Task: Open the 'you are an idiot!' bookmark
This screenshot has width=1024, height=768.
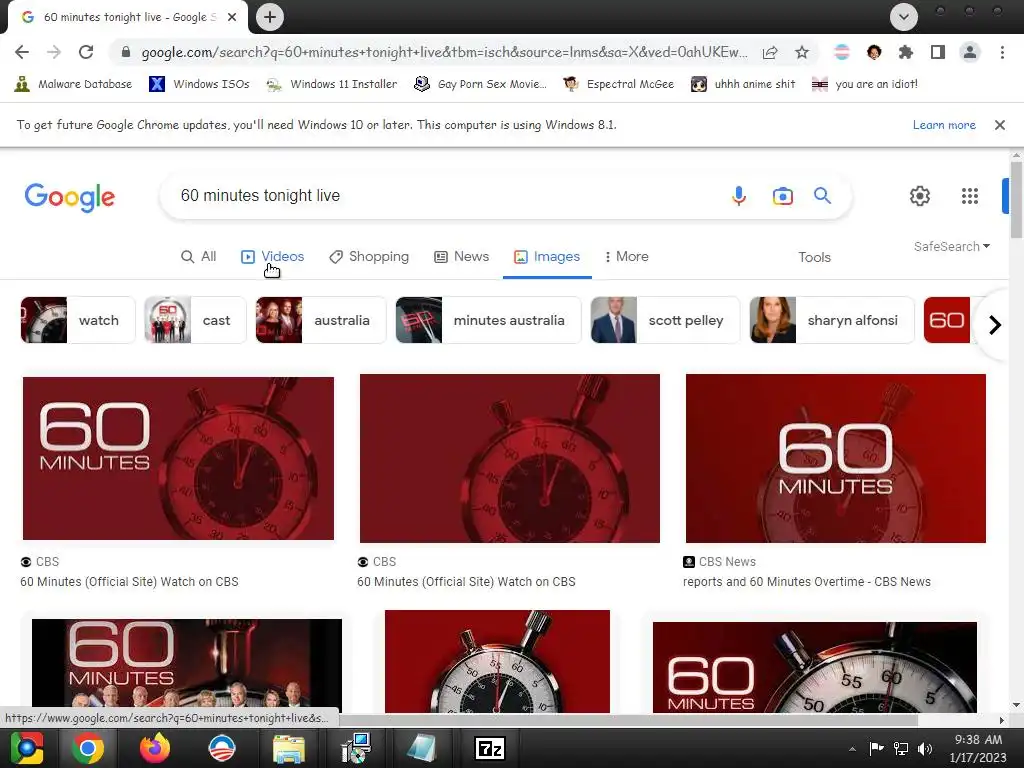Action: click(x=865, y=84)
